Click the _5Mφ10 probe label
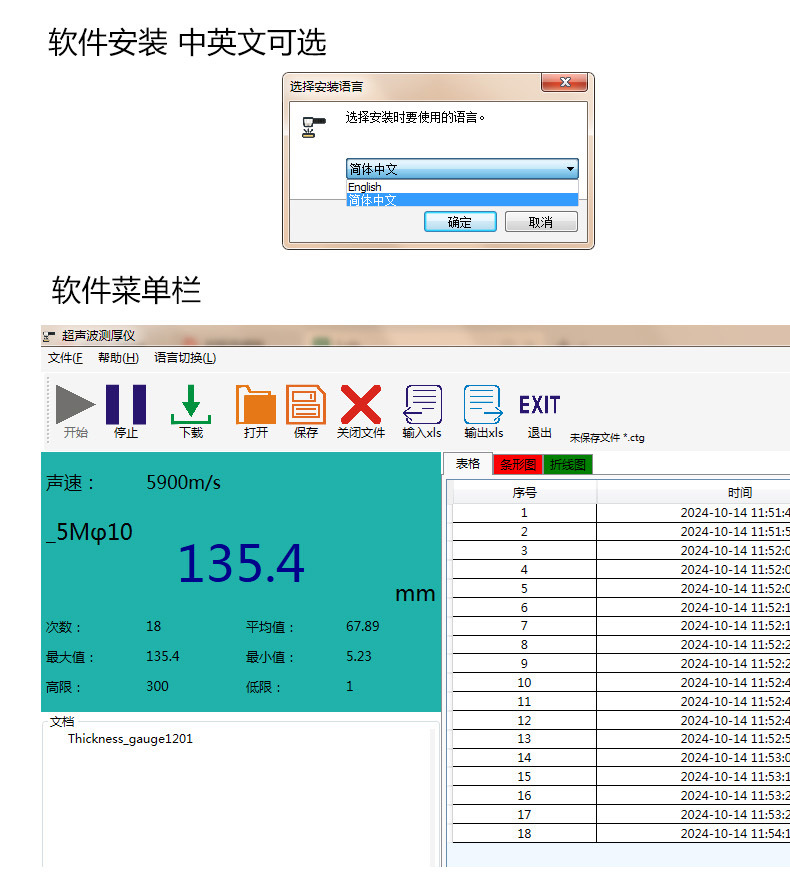This screenshot has width=790, height=873. pyautogui.click(x=90, y=532)
